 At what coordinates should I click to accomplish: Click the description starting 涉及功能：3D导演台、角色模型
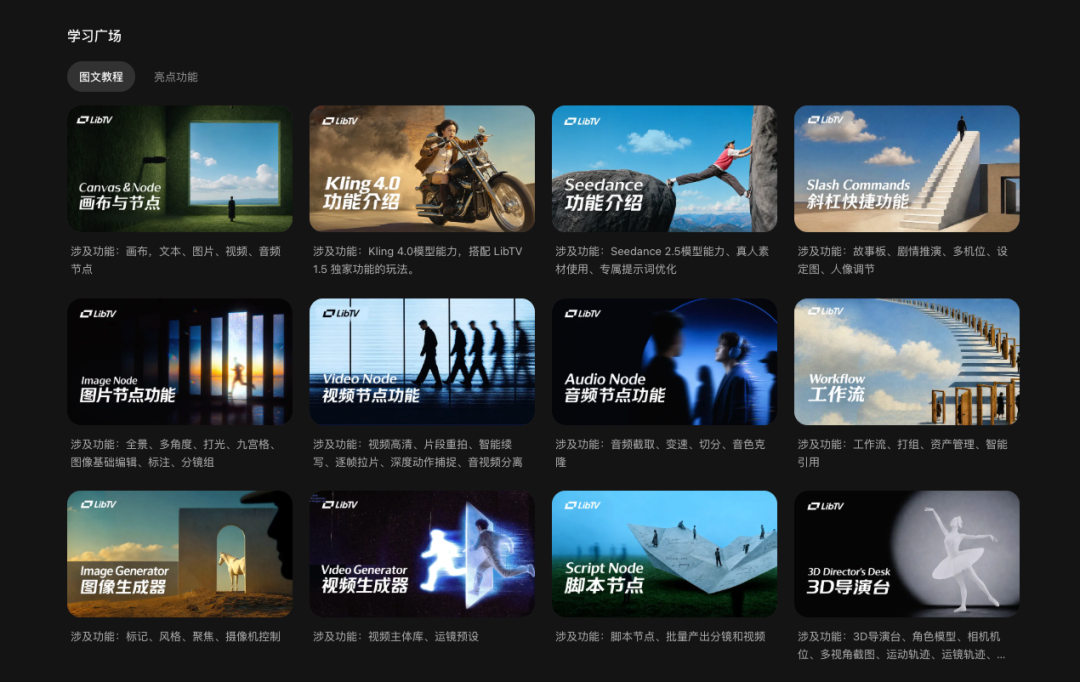(902, 645)
